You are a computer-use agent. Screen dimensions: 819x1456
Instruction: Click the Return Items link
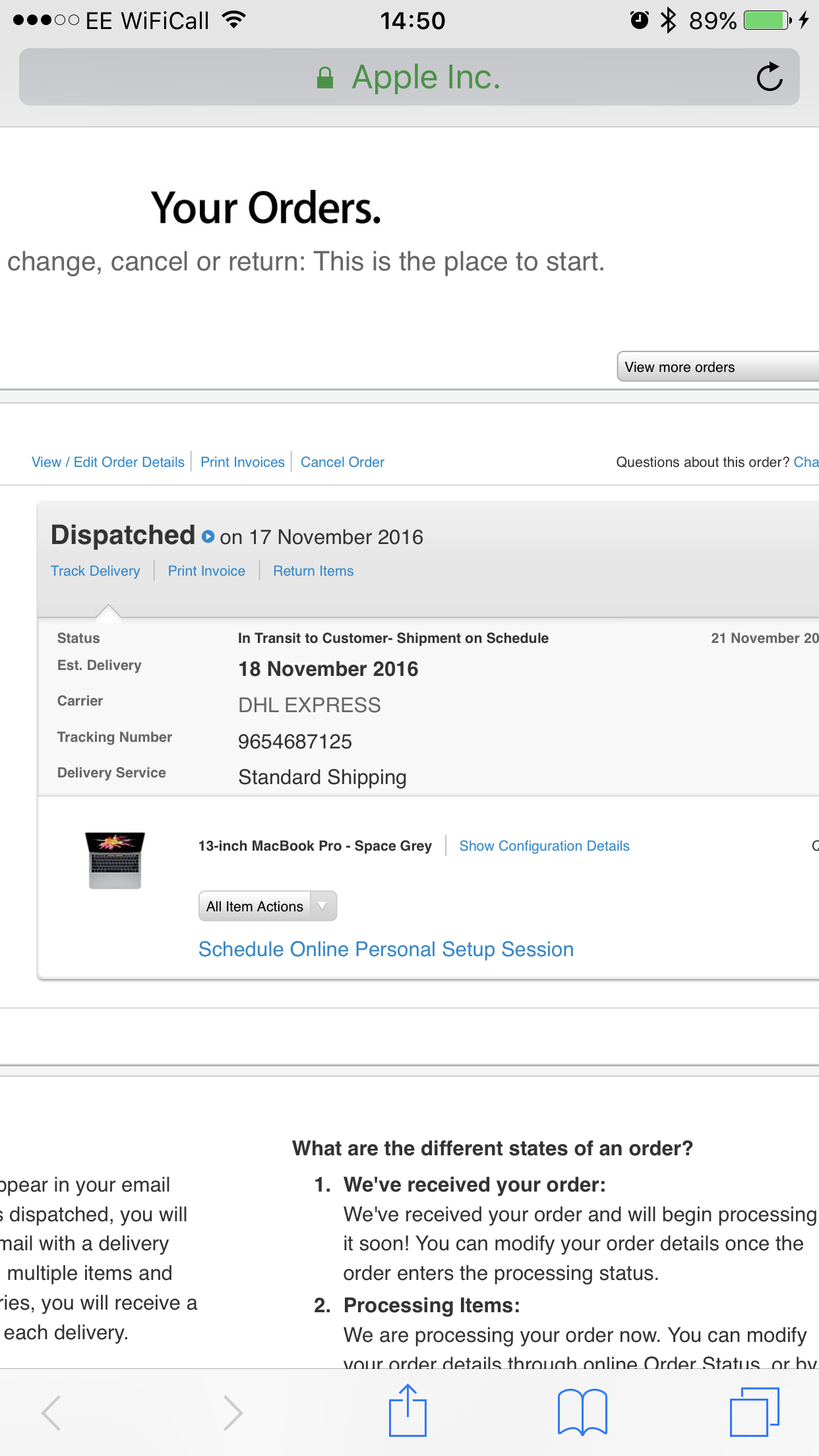click(313, 571)
